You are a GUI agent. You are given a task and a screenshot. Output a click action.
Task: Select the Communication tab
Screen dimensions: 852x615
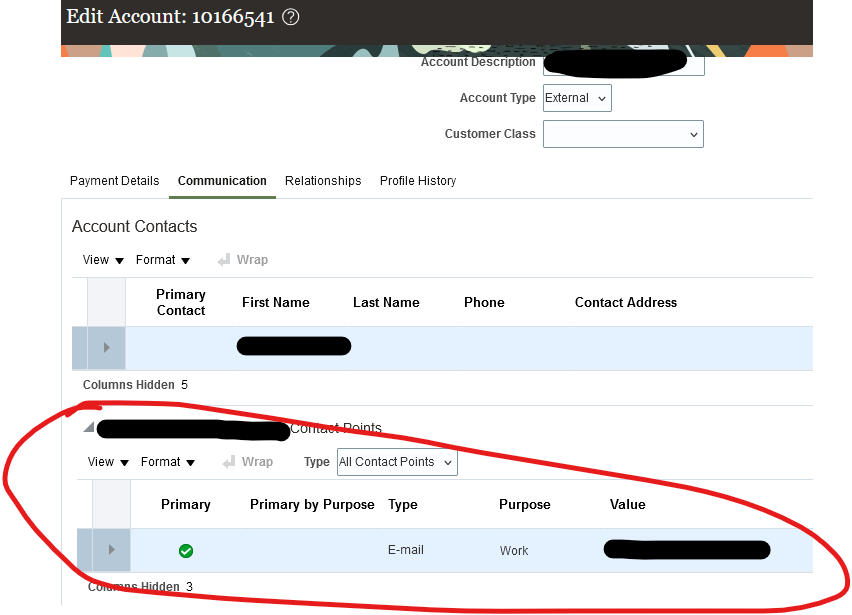[x=222, y=181]
